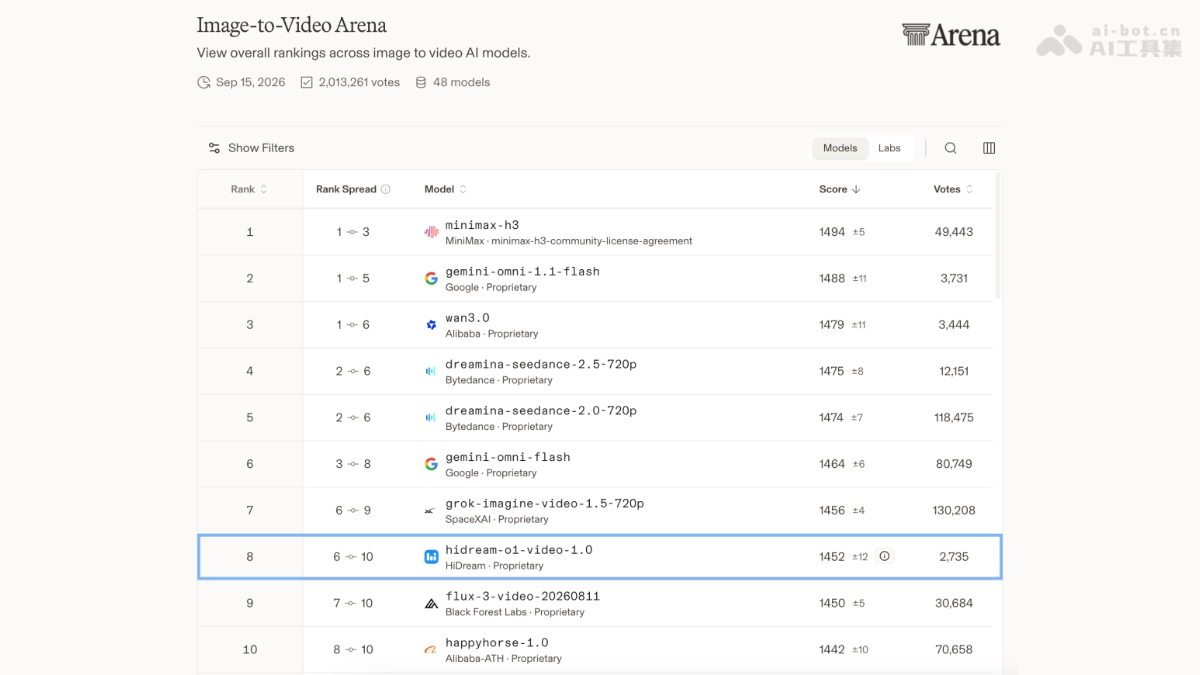
Task: Click the happyhorse Alibaba-ATH logo icon
Action: point(431,649)
